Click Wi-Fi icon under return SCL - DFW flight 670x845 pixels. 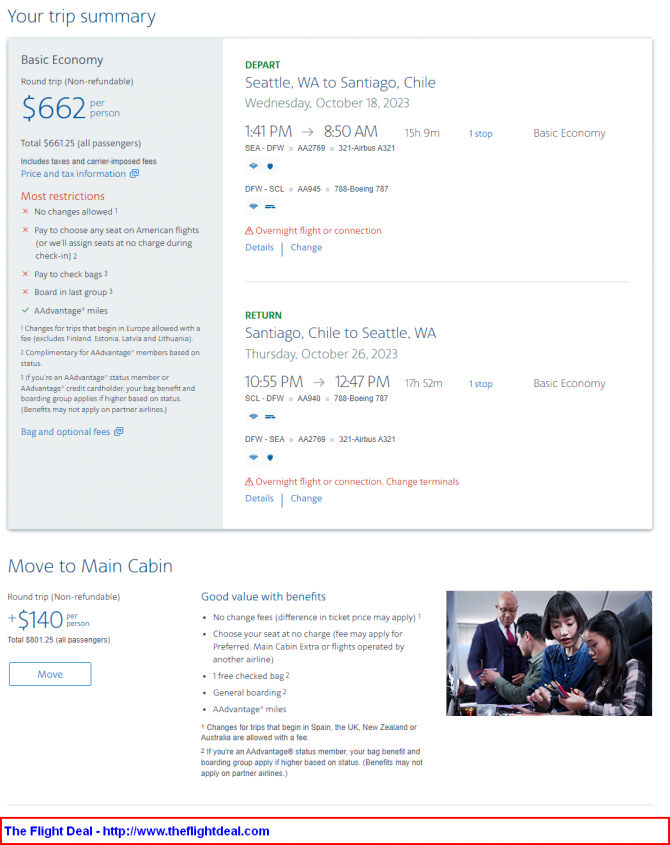[253, 417]
